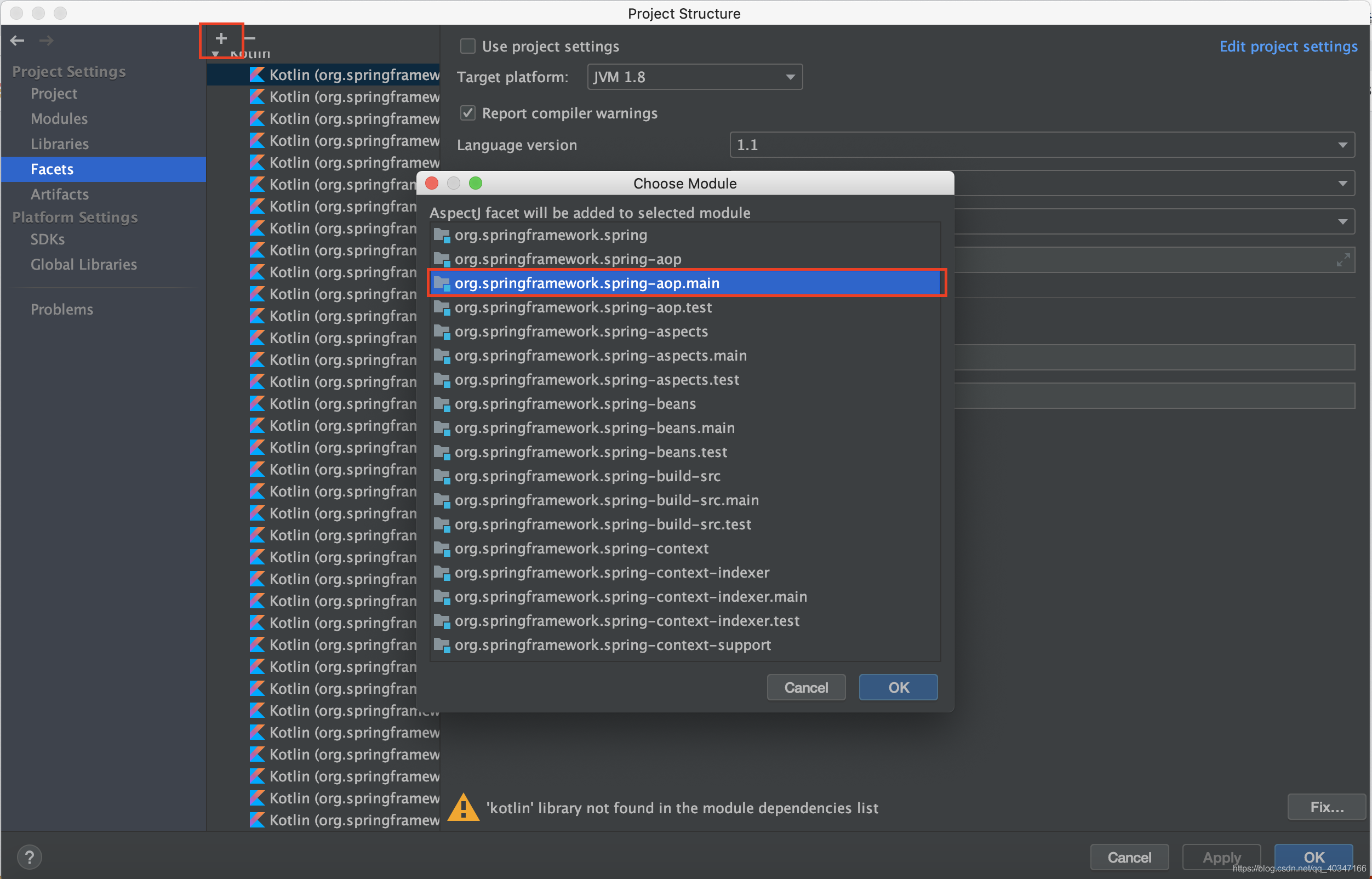
Task: Select org.springframework.spring-build-src module
Action: [685, 476]
